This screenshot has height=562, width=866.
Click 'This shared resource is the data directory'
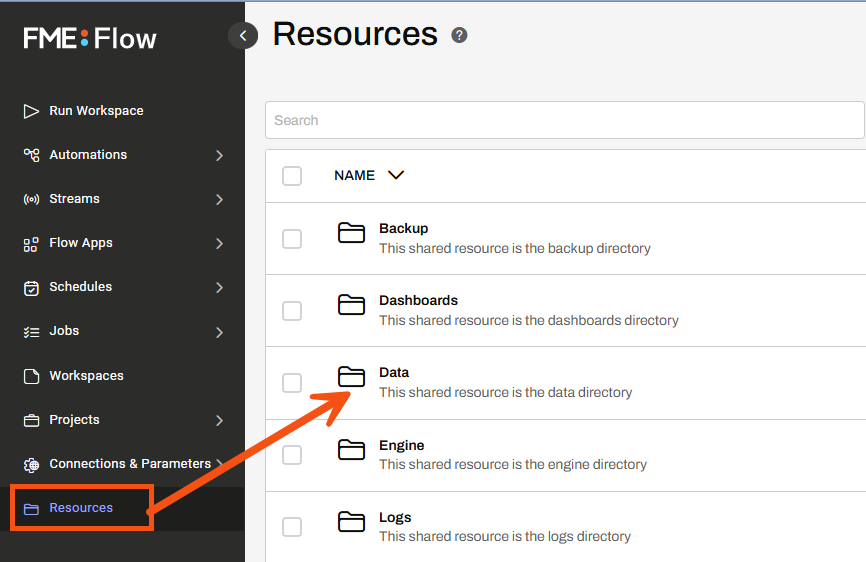[505, 393]
